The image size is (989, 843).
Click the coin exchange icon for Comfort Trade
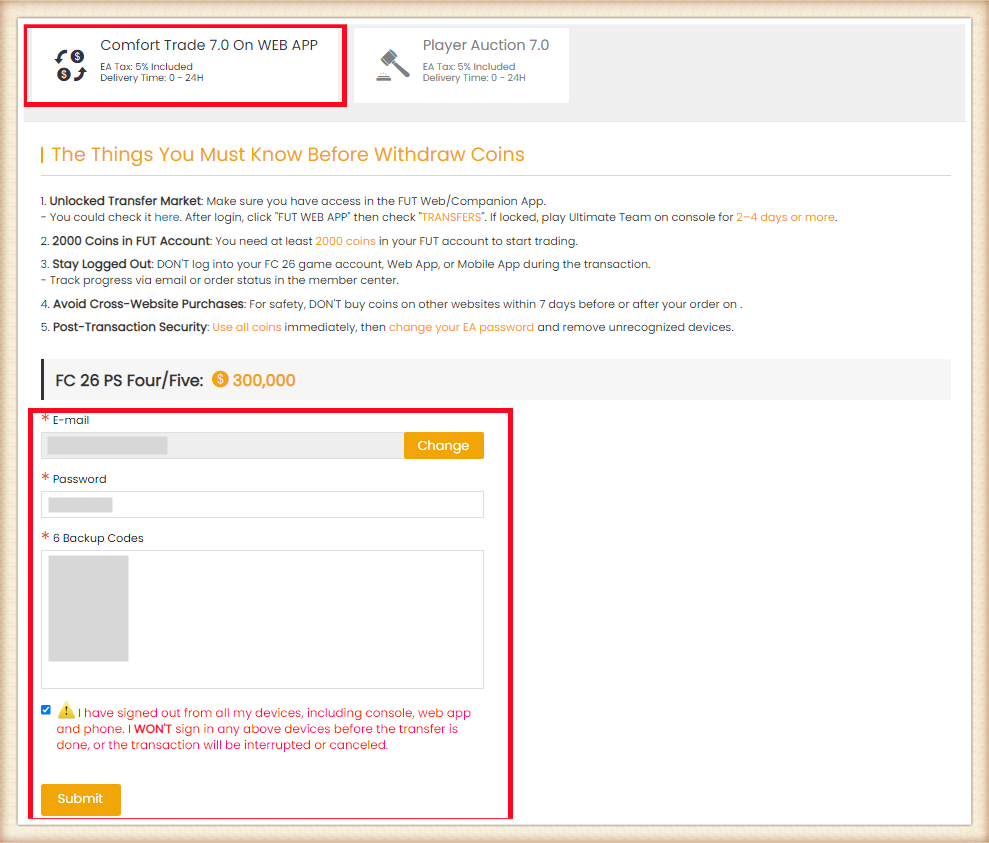click(x=71, y=65)
